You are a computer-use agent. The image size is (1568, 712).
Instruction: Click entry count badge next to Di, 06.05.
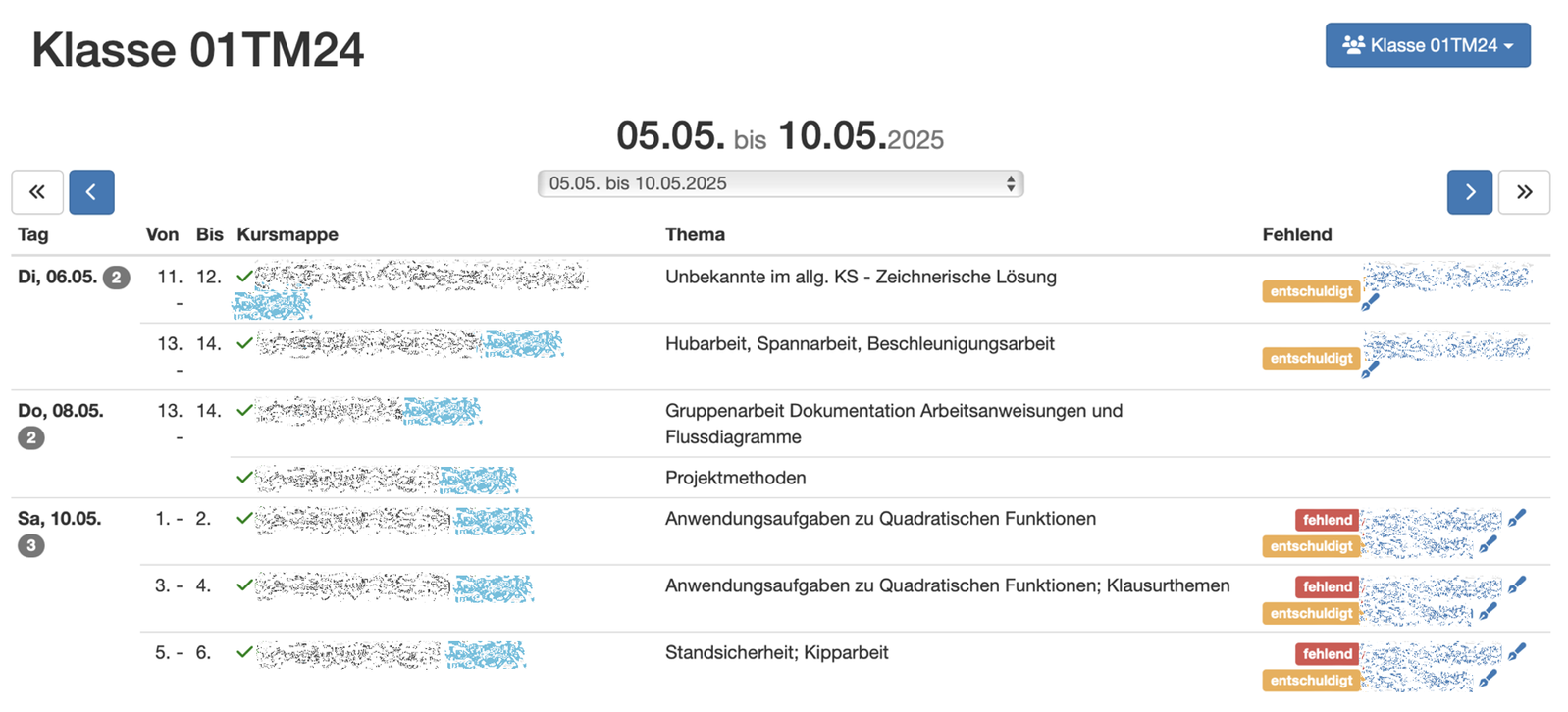(117, 278)
